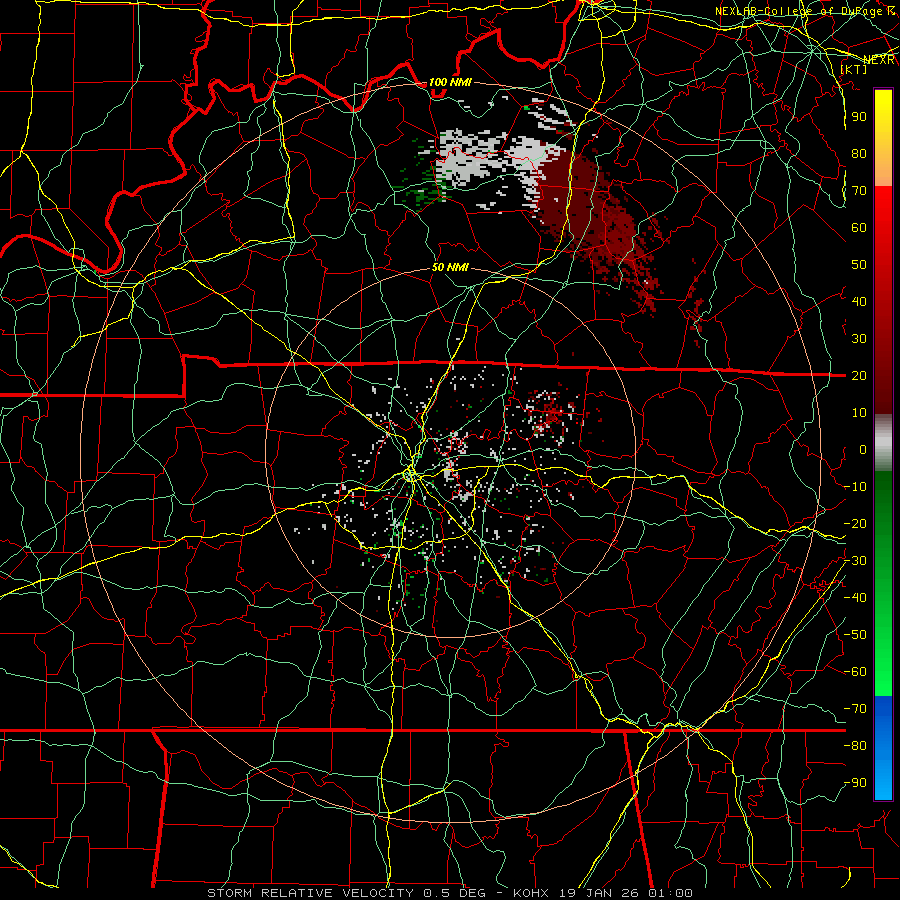Click the 30 value on the velocity scale
The height and width of the screenshot is (900, 900).
tap(859, 339)
